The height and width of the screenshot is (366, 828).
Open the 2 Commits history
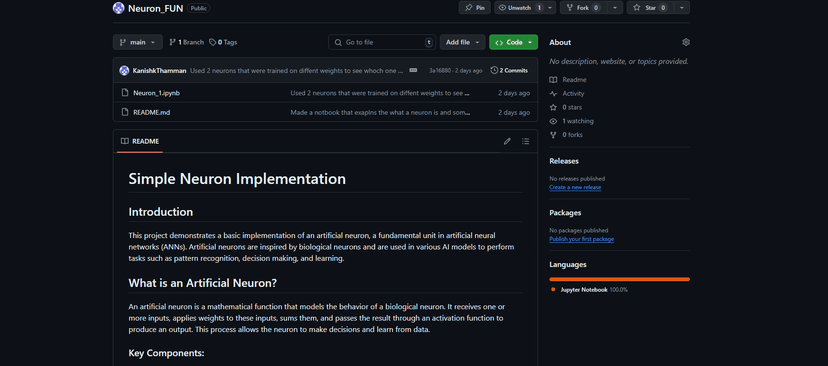pyautogui.click(x=509, y=70)
